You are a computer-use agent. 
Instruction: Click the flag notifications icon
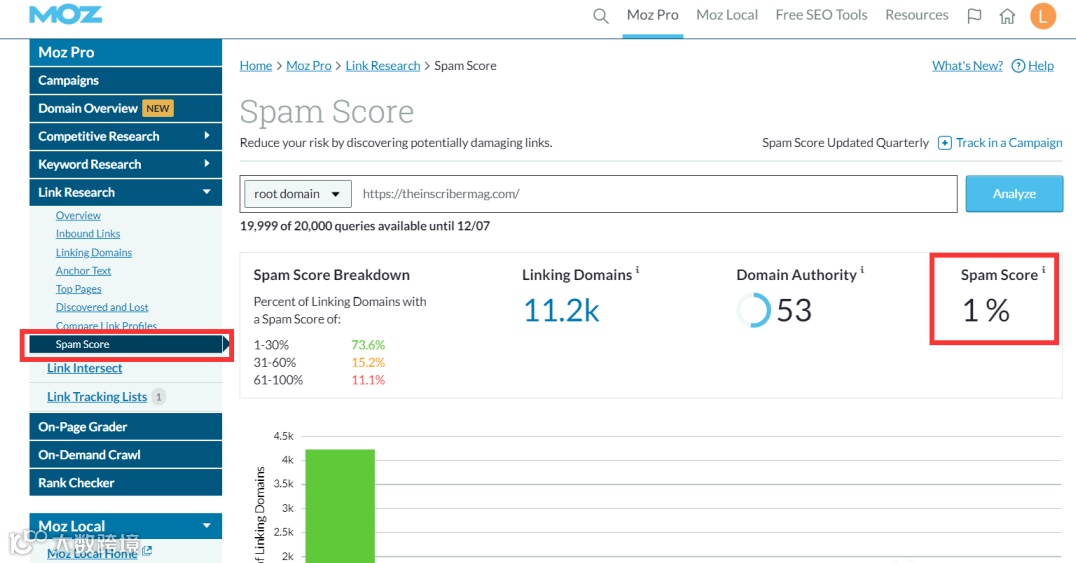974,16
